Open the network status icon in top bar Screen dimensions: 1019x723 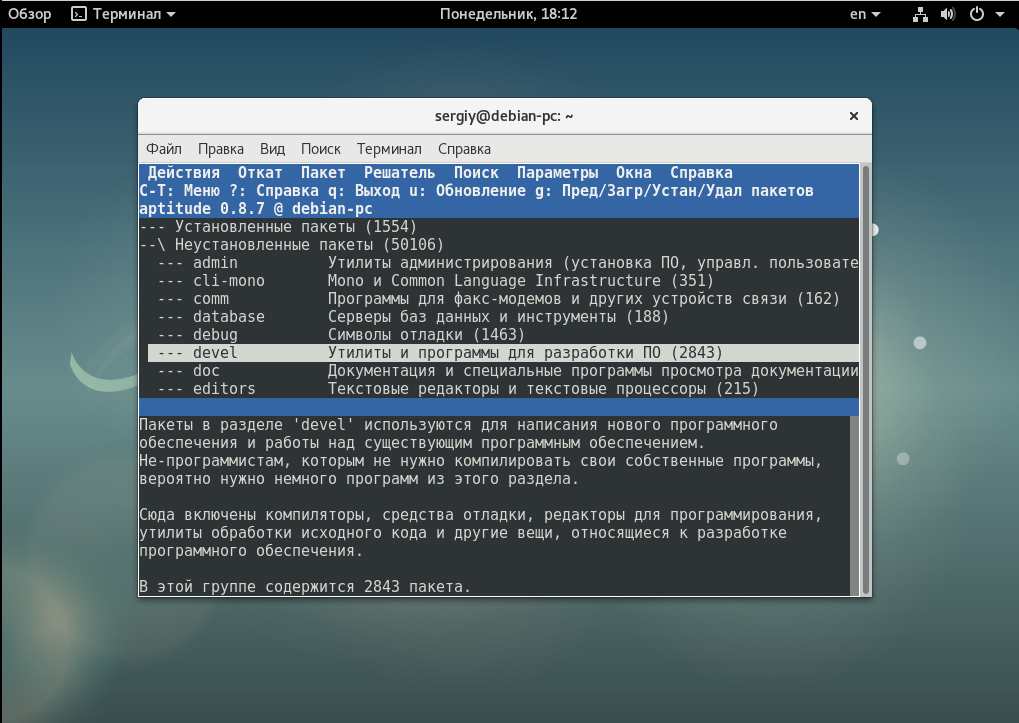pyautogui.click(x=920, y=14)
